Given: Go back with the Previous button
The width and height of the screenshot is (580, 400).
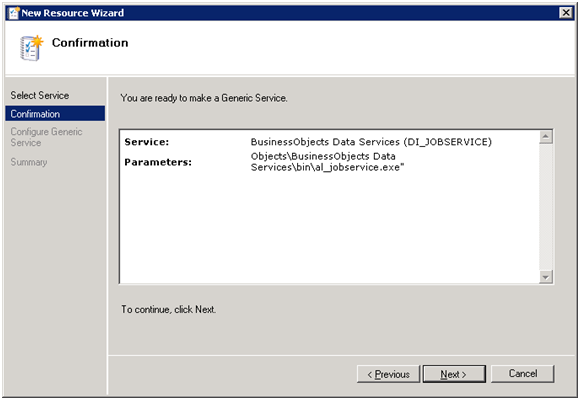Looking at the screenshot, I should click(388, 374).
